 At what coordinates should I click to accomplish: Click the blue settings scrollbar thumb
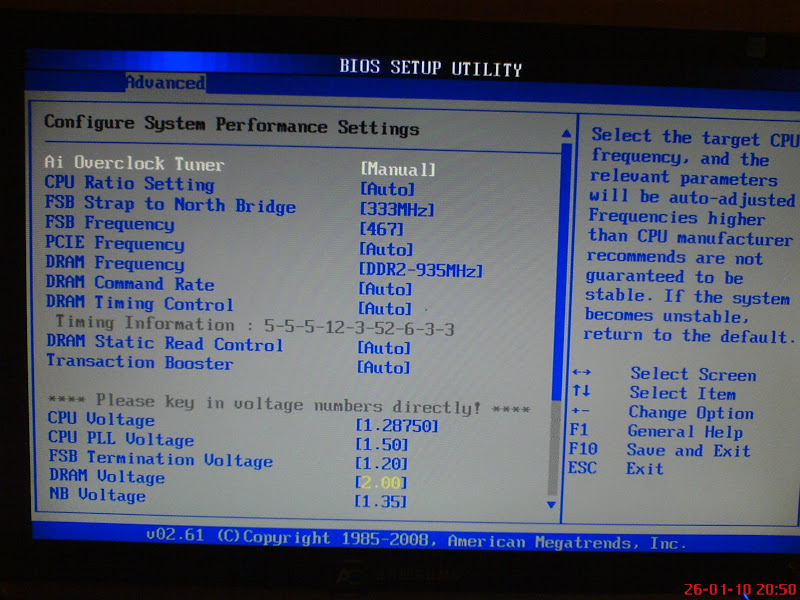pyautogui.click(x=561, y=270)
